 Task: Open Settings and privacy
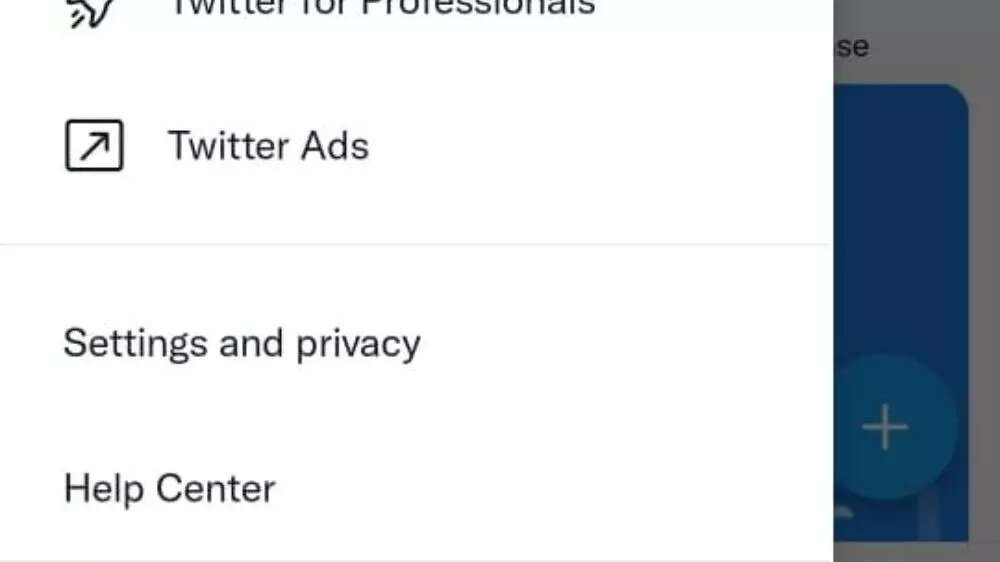click(x=242, y=344)
